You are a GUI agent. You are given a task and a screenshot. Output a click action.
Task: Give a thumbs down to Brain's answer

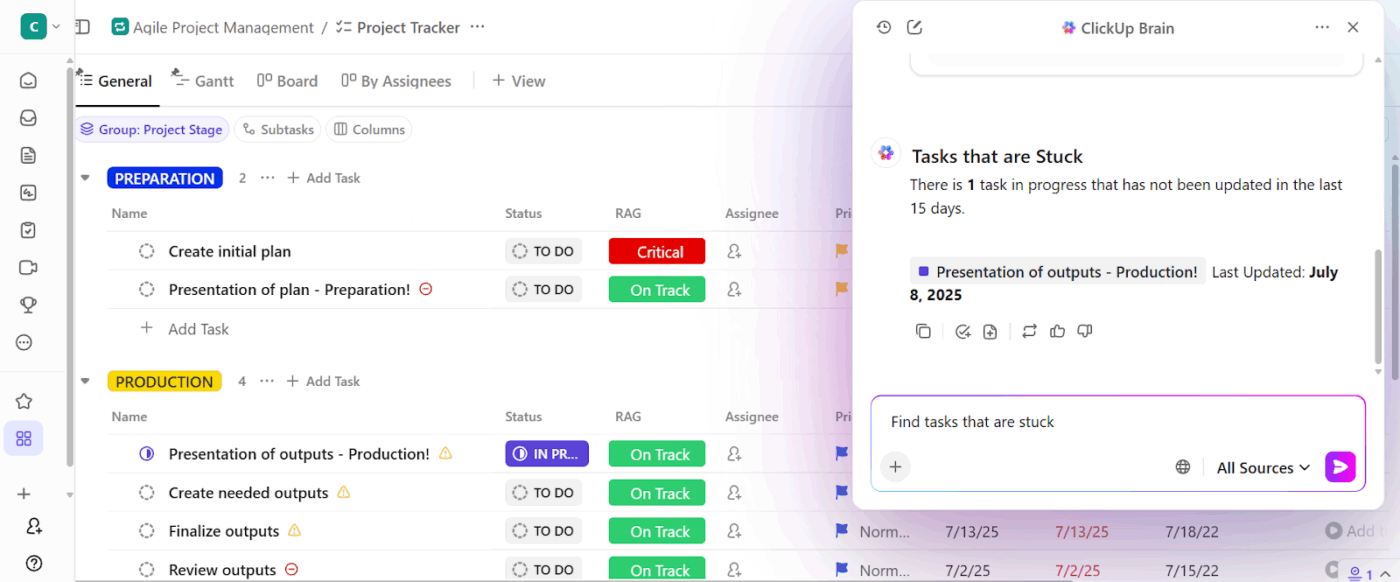pyautogui.click(x=1085, y=331)
